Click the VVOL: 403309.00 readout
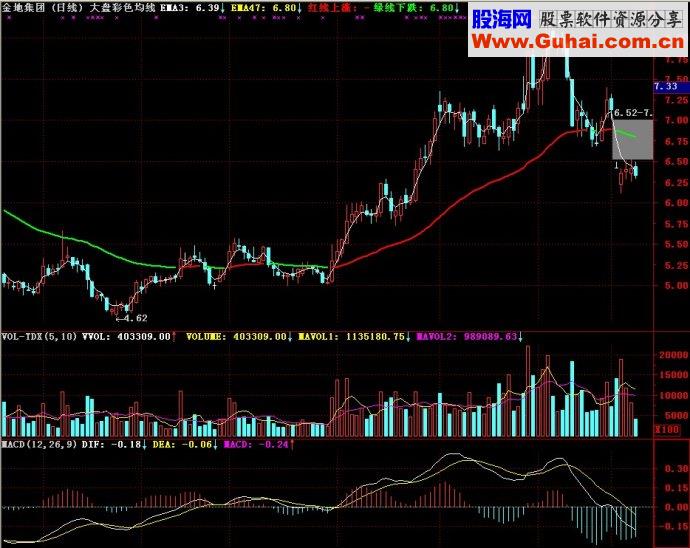Viewport: 690px width, 548px height. pyautogui.click(x=129, y=337)
